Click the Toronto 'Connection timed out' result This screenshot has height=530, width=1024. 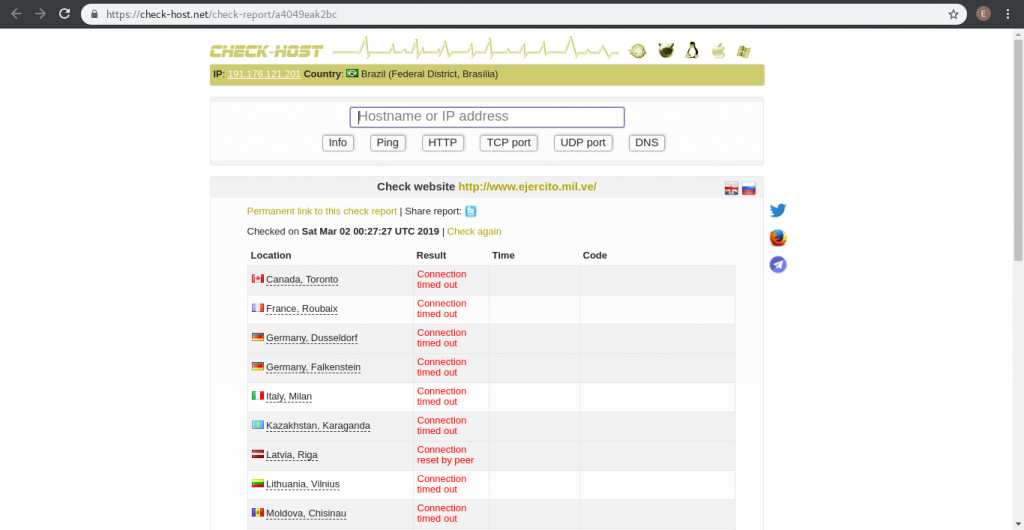coord(441,279)
